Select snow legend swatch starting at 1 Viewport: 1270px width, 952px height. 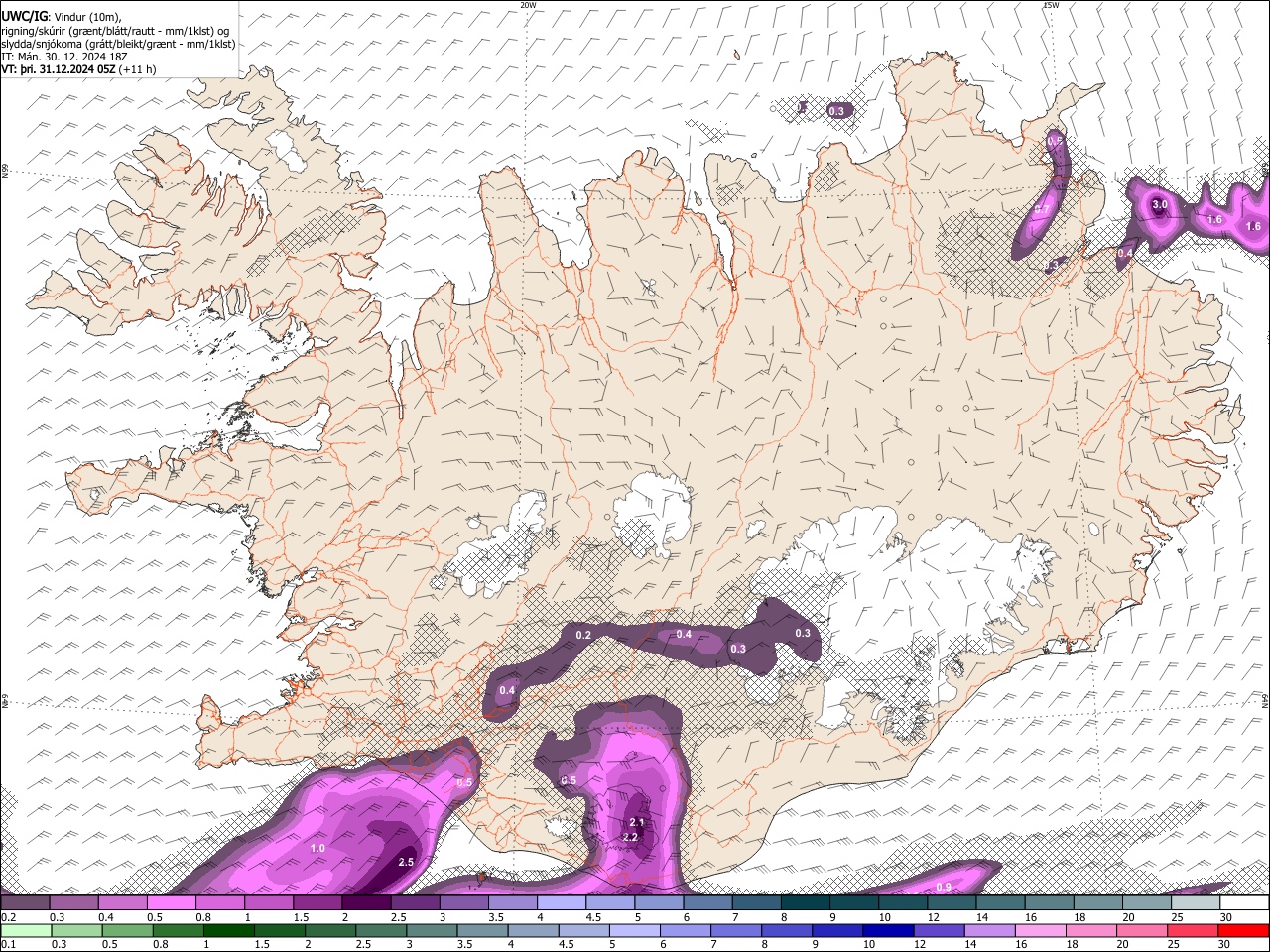269,903
